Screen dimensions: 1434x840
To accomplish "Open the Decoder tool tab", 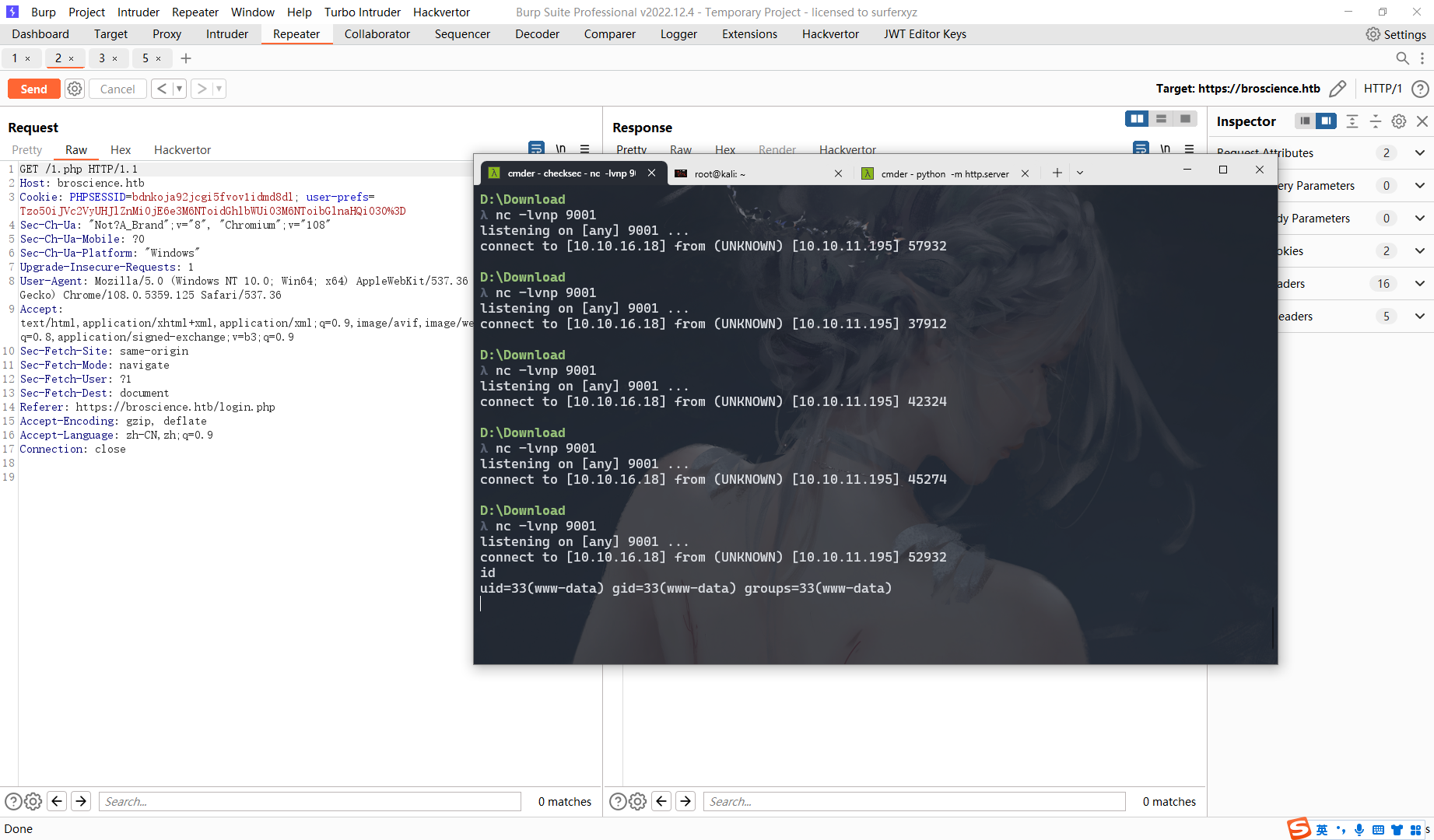I will coord(537,34).
